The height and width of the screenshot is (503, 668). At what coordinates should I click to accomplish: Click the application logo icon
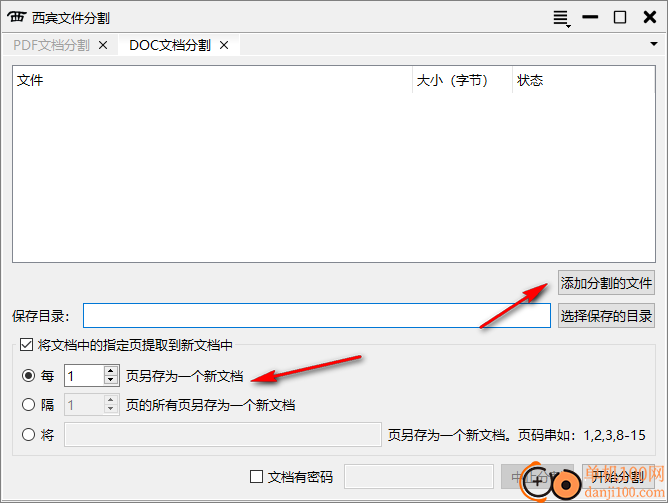pos(17,17)
